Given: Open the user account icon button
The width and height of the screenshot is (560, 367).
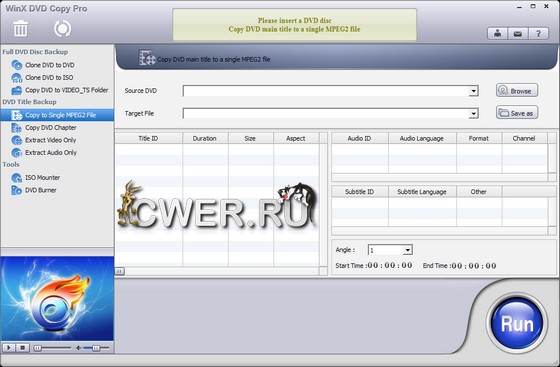Looking at the screenshot, I should 497,34.
